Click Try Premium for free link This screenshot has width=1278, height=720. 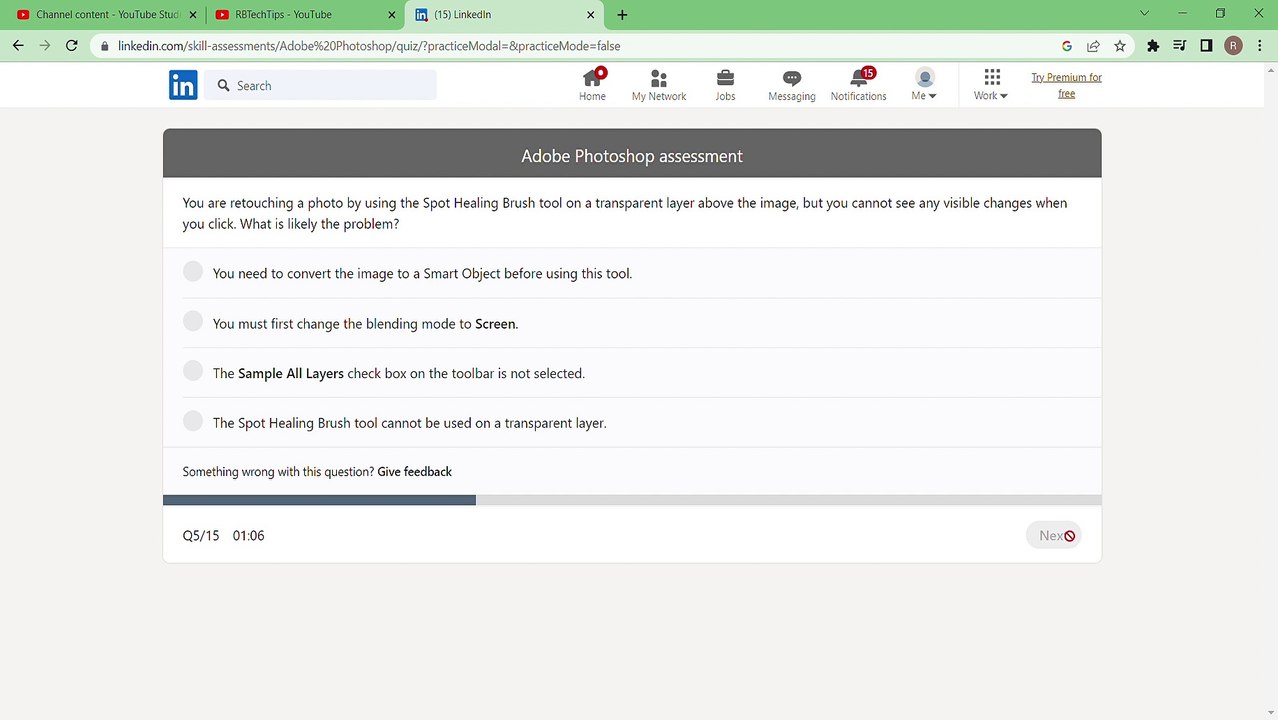[1066, 85]
